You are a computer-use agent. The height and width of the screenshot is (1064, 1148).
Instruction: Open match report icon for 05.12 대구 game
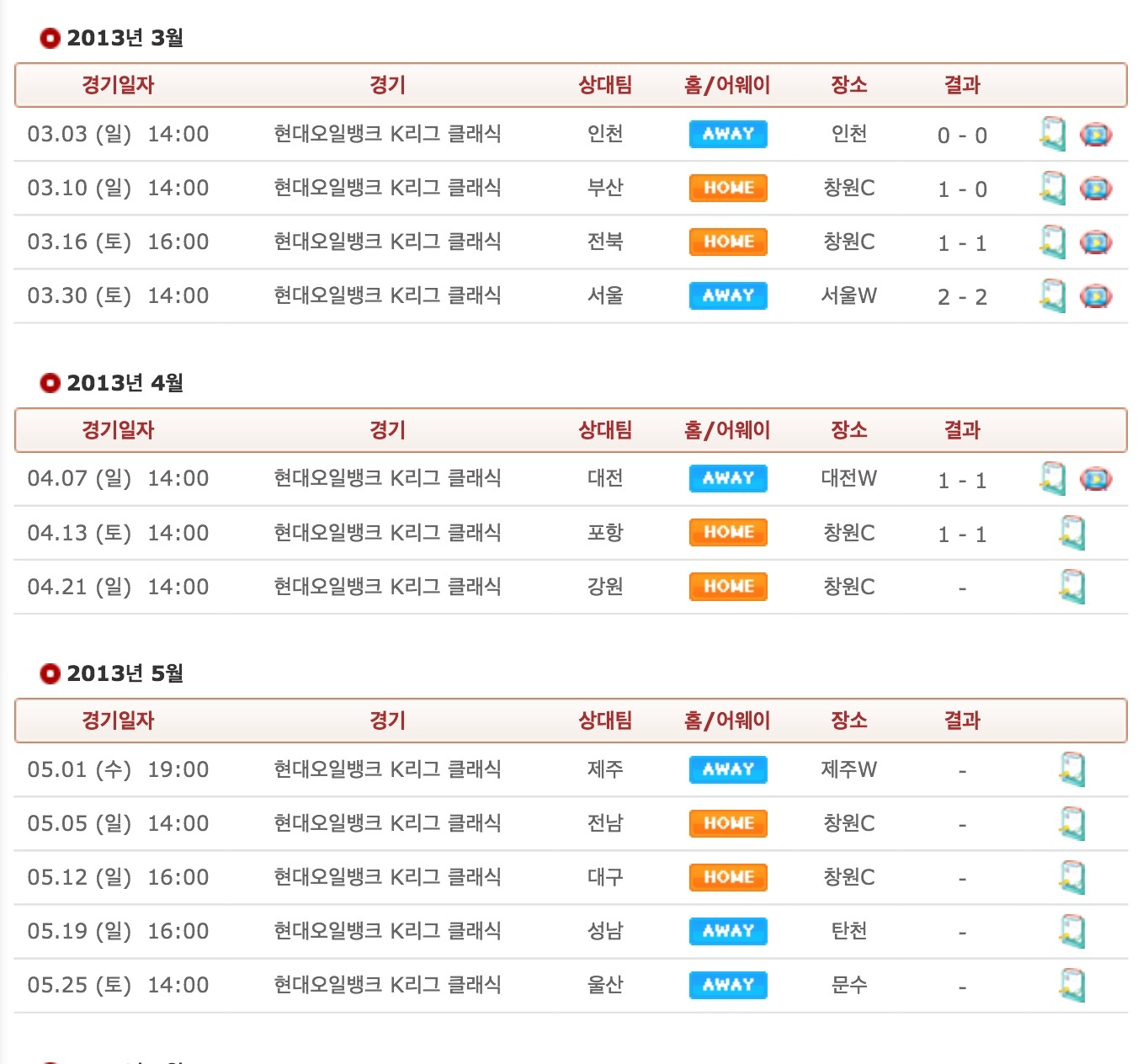click(1072, 877)
